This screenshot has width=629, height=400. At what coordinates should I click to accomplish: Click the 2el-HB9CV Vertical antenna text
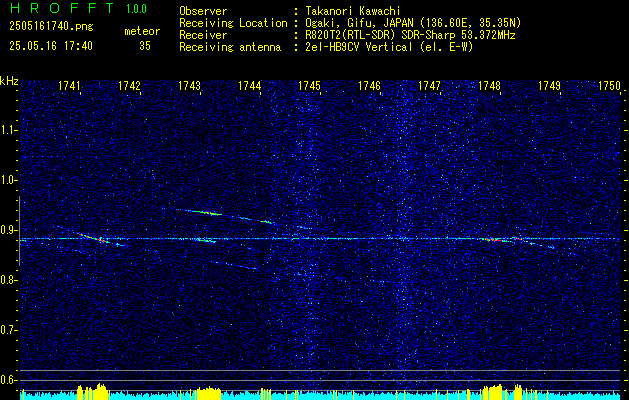[390, 47]
